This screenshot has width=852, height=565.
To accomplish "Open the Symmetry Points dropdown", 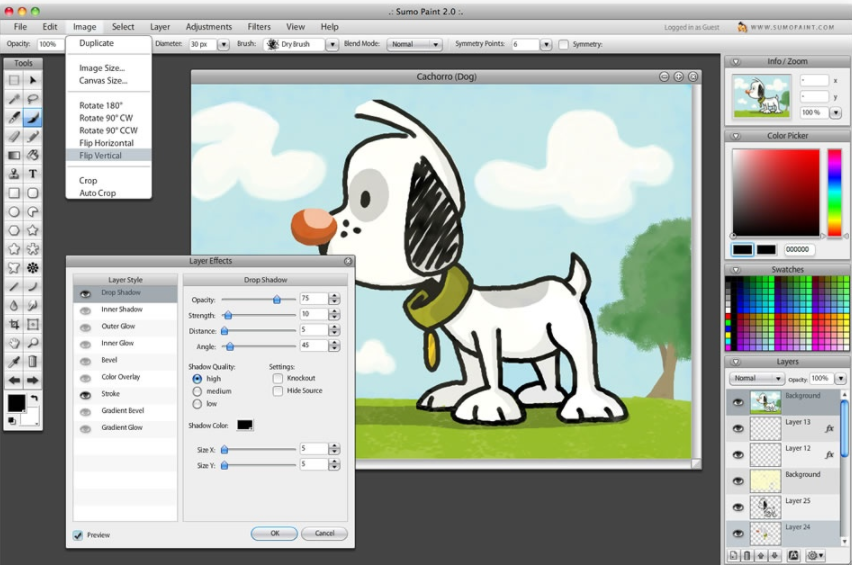I will 546,45.
